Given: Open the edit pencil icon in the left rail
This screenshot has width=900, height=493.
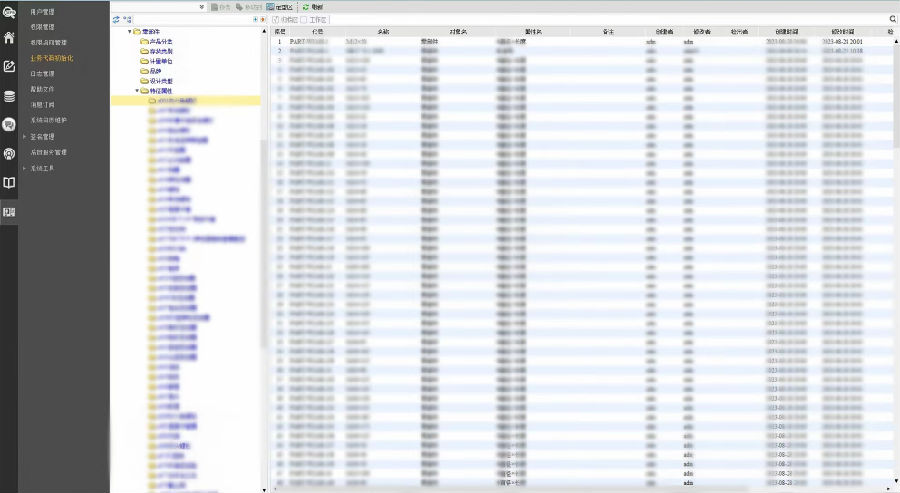Looking at the screenshot, I should coord(9,67).
